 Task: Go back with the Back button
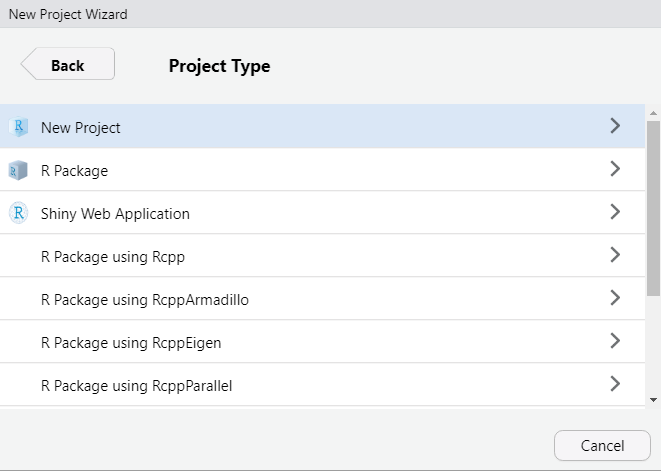pos(67,64)
